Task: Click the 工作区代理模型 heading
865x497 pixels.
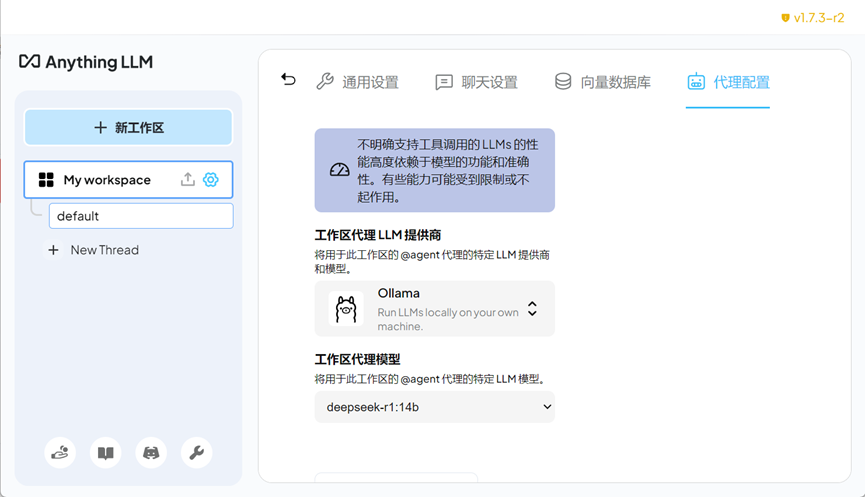Action: tap(357, 359)
